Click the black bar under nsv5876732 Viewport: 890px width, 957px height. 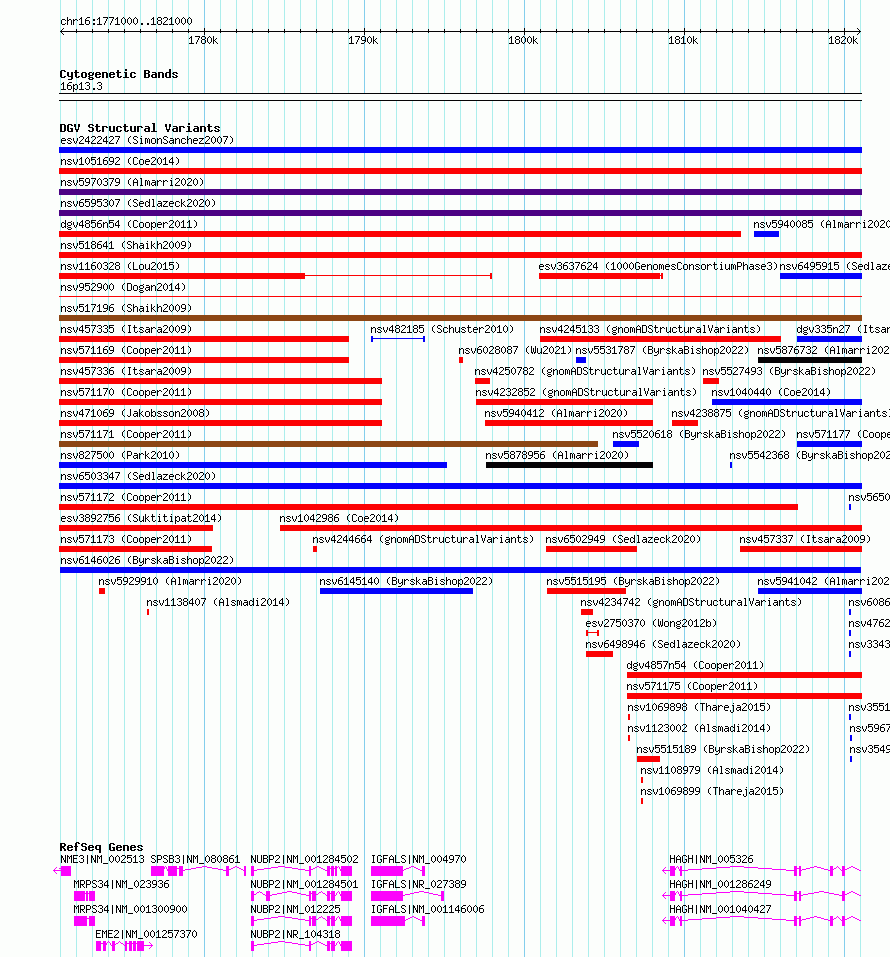[x=809, y=360]
